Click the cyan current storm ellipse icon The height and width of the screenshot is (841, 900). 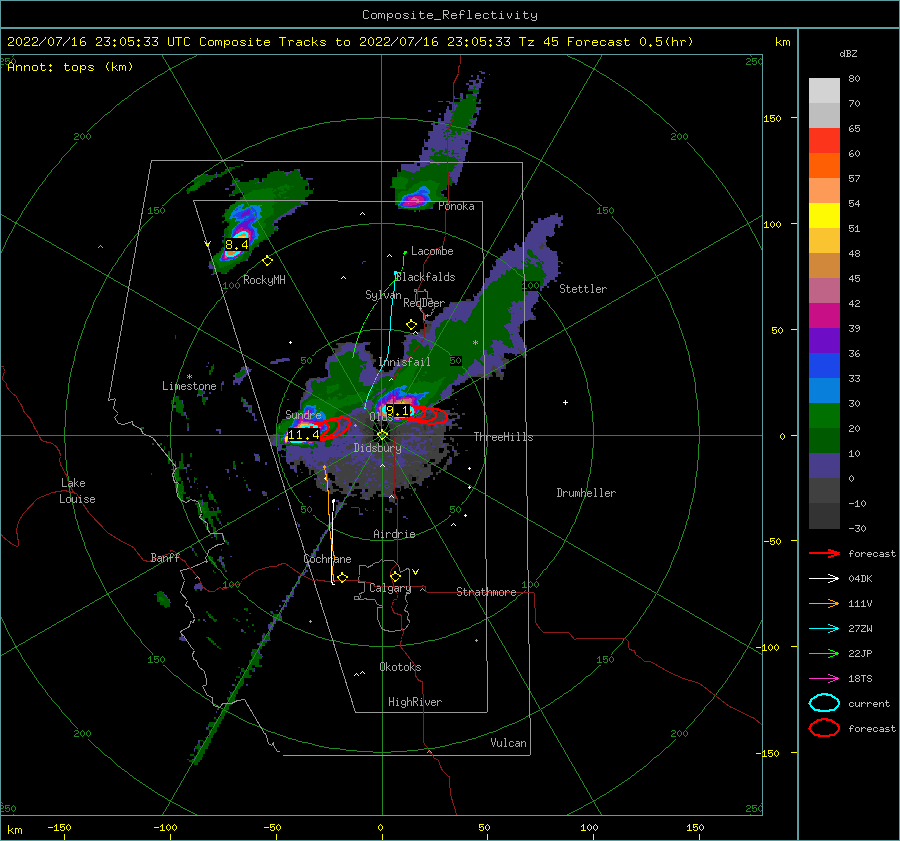pyautogui.click(x=824, y=703)
